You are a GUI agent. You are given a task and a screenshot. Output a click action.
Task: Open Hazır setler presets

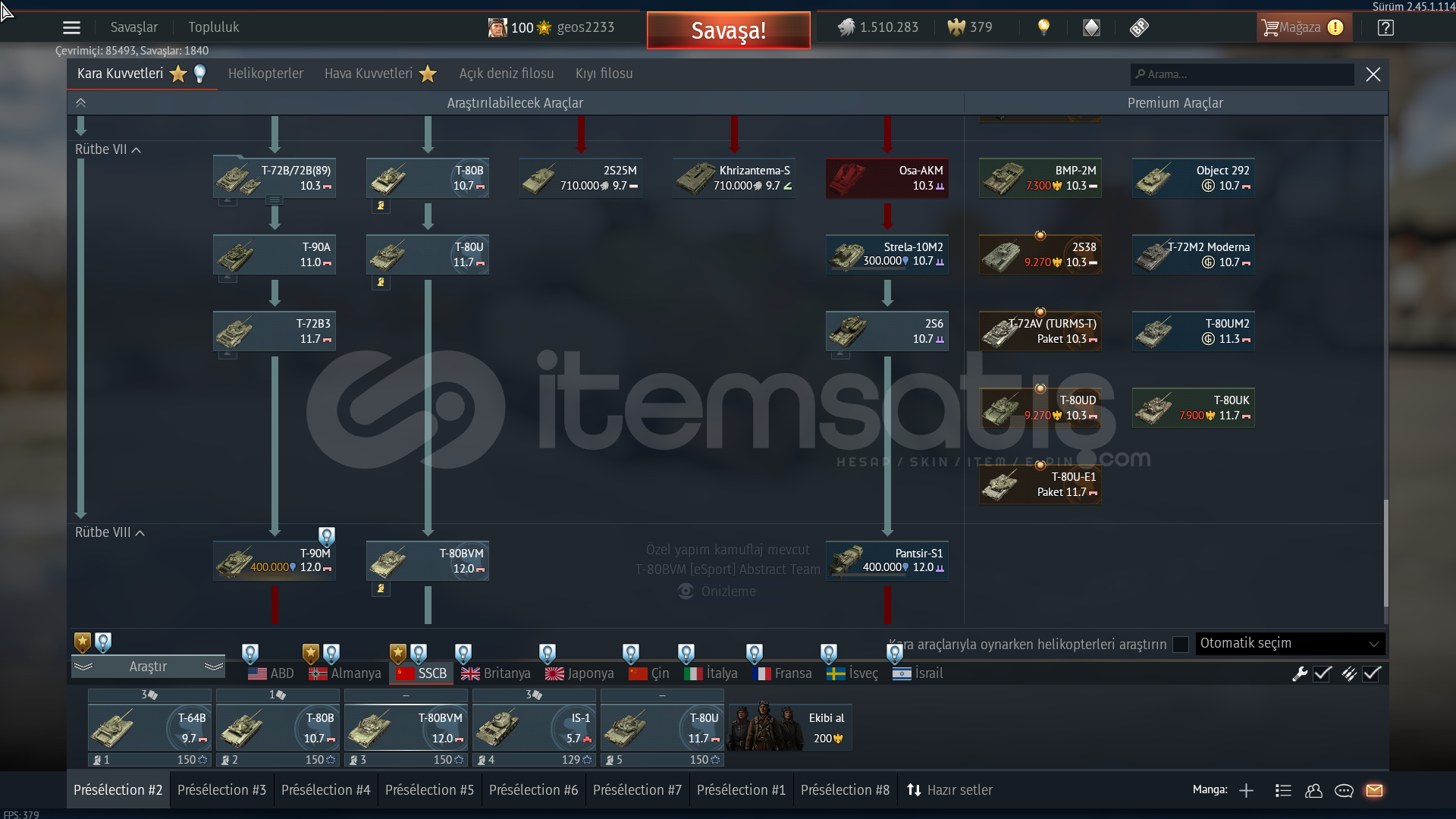[x=949, y=790]
